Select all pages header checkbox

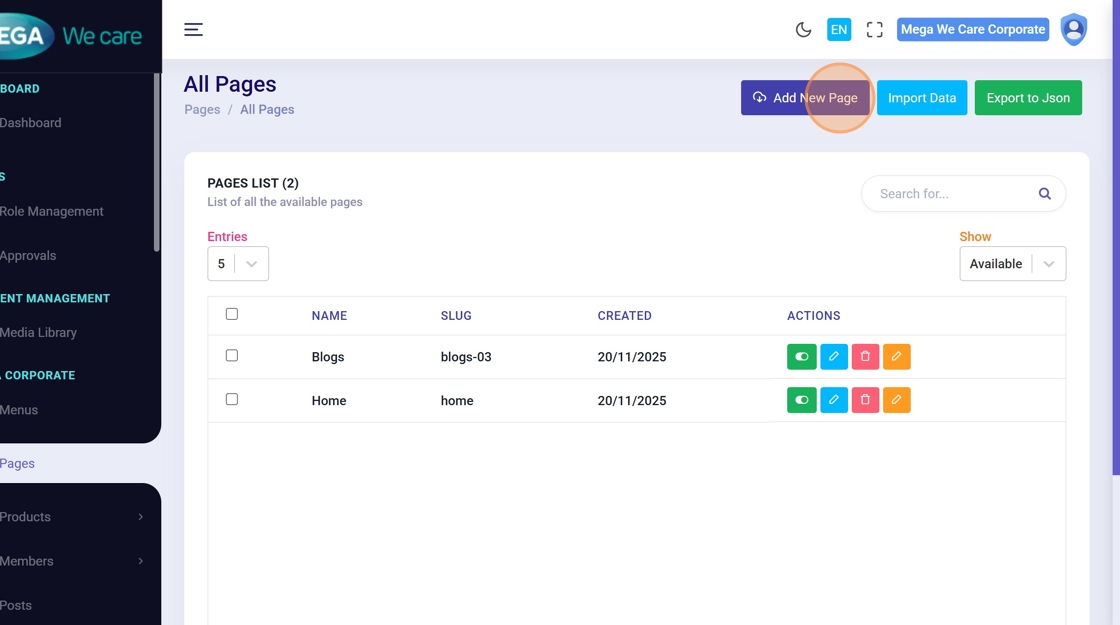pos(232,314)
